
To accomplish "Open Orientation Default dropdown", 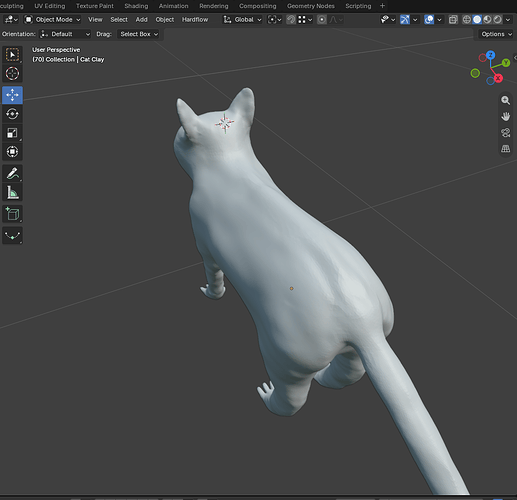I will [x=65, y=34].
